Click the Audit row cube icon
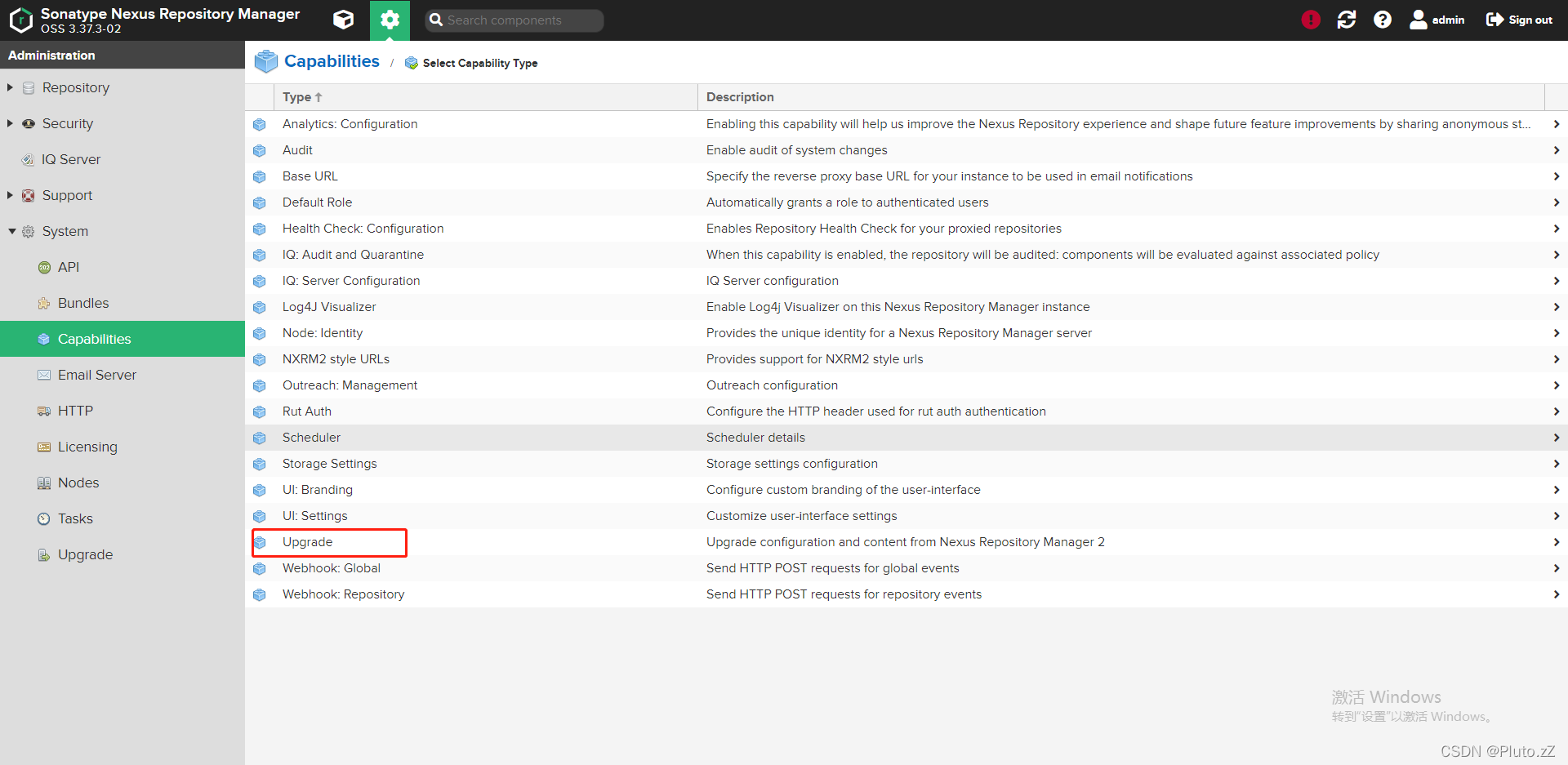Image resolution: width=1568 pixels, height=765 pixels. tap(260, 150)
